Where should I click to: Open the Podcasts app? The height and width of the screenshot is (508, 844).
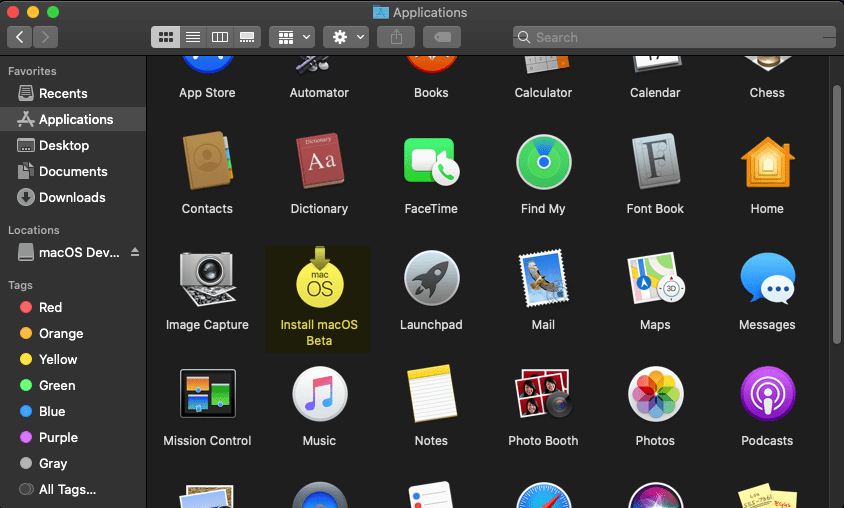click(x=767, y=394)
